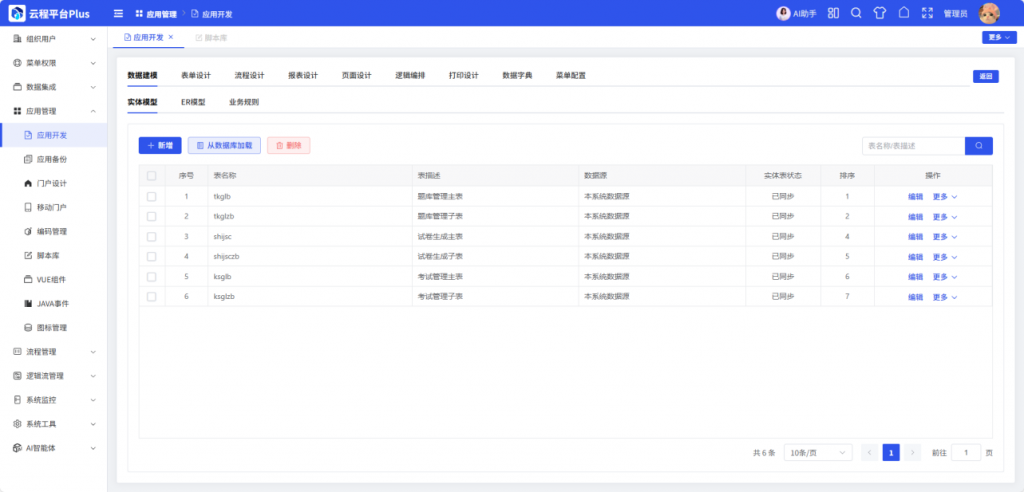Switch to the 逻辑编排 tab
This screenshot has width=1024, height=492.
pyautogui.click(x=410, y=75)
